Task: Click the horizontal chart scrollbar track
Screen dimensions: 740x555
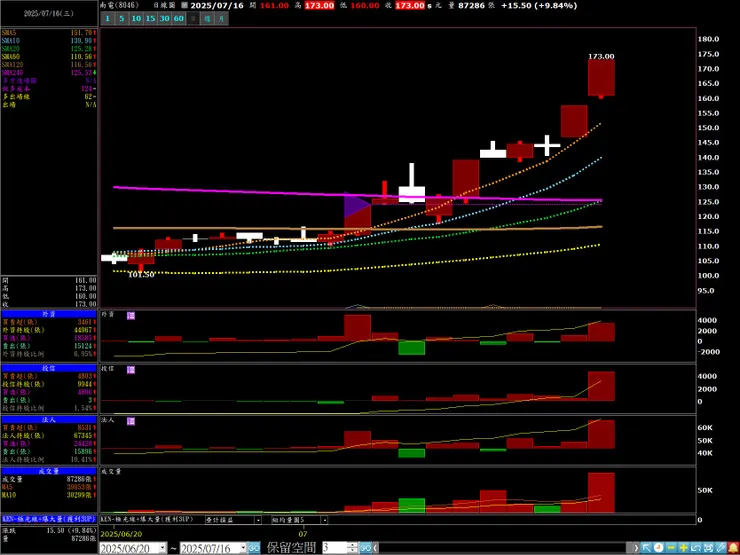Action: coord(506,548)
